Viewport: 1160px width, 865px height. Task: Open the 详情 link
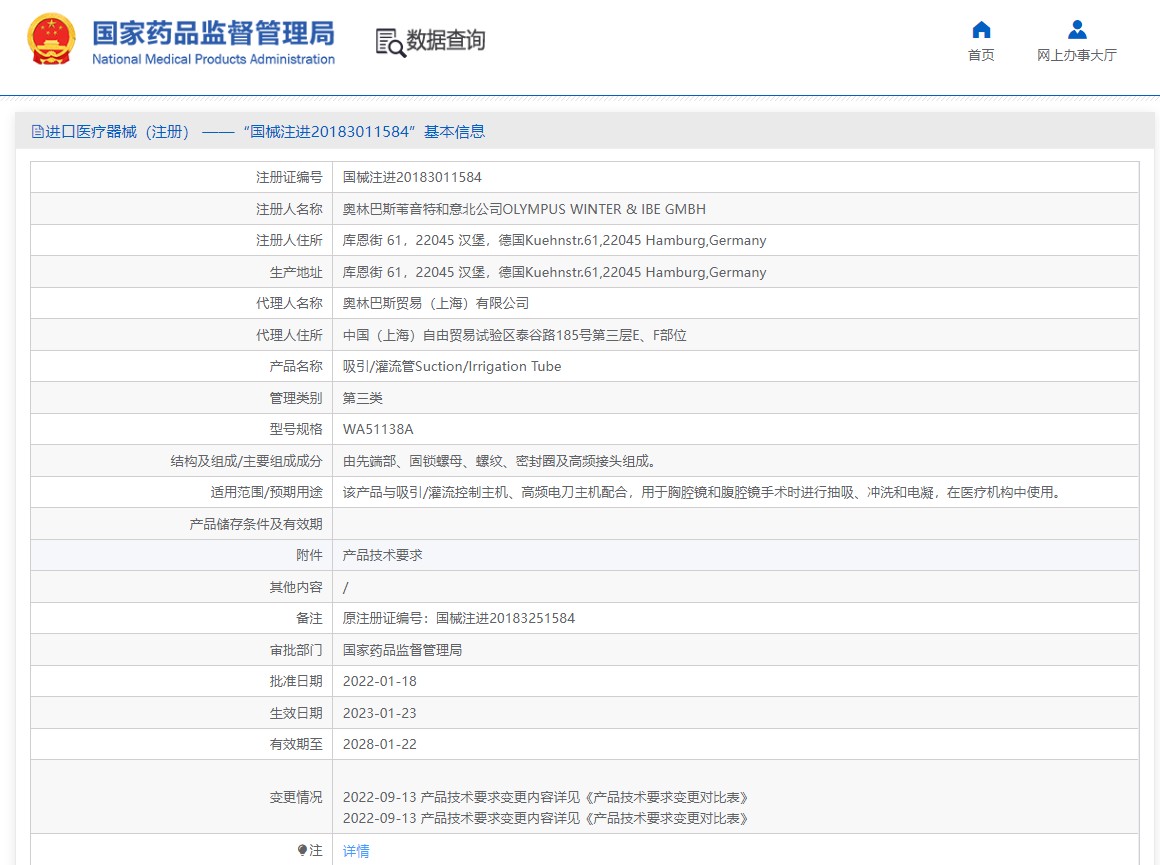coord(356,851)
